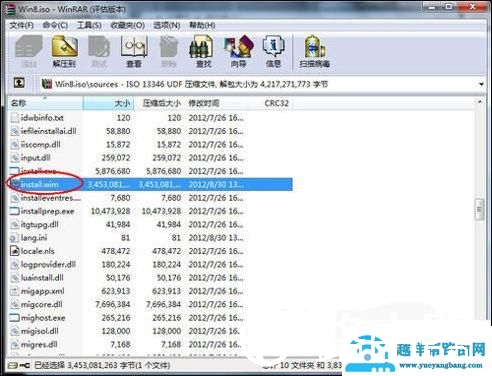
Task: Open the Commands (命令) menu
Action: tap(55, 25)
